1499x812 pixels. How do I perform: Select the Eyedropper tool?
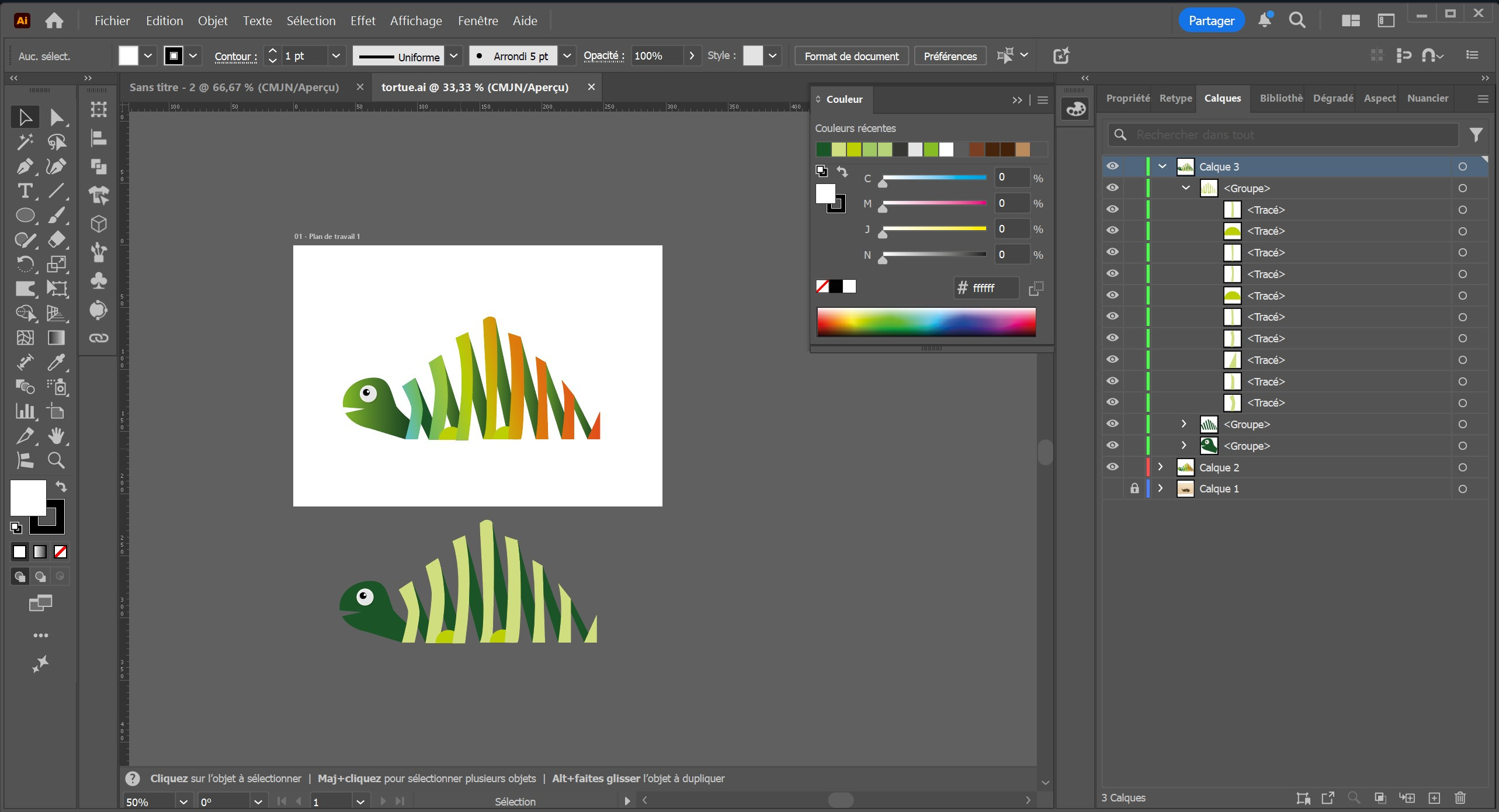56,362
